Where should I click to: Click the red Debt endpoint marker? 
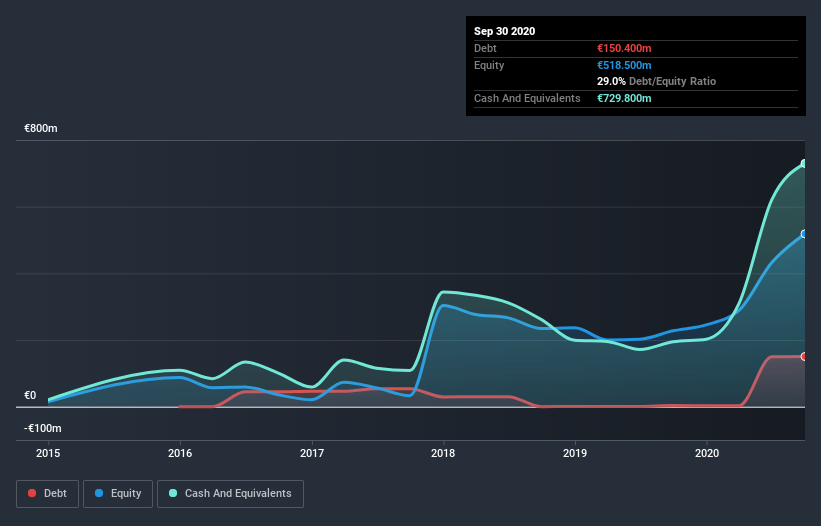click(x=804, y=356)
